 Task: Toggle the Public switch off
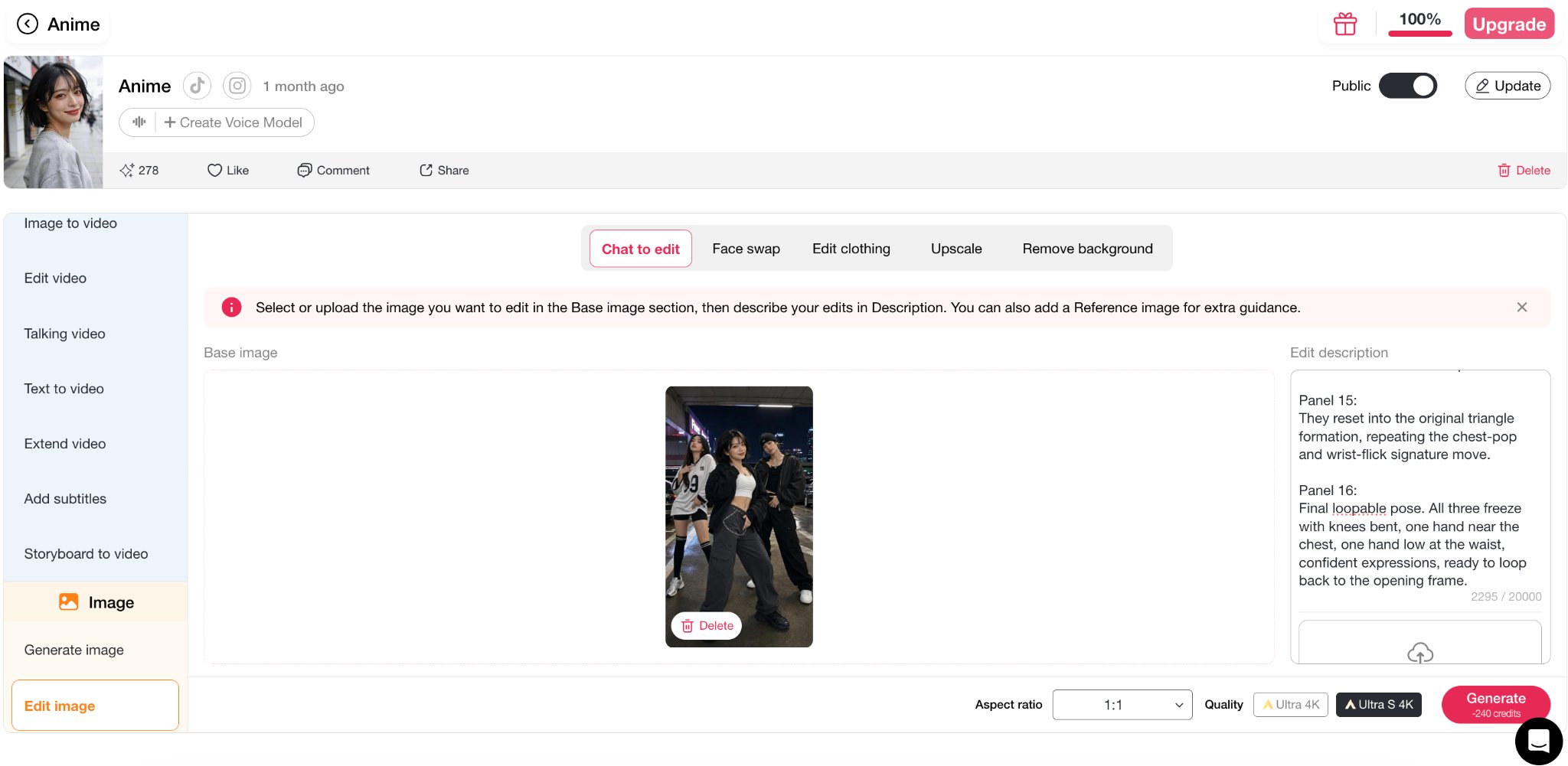[1408, 86]
